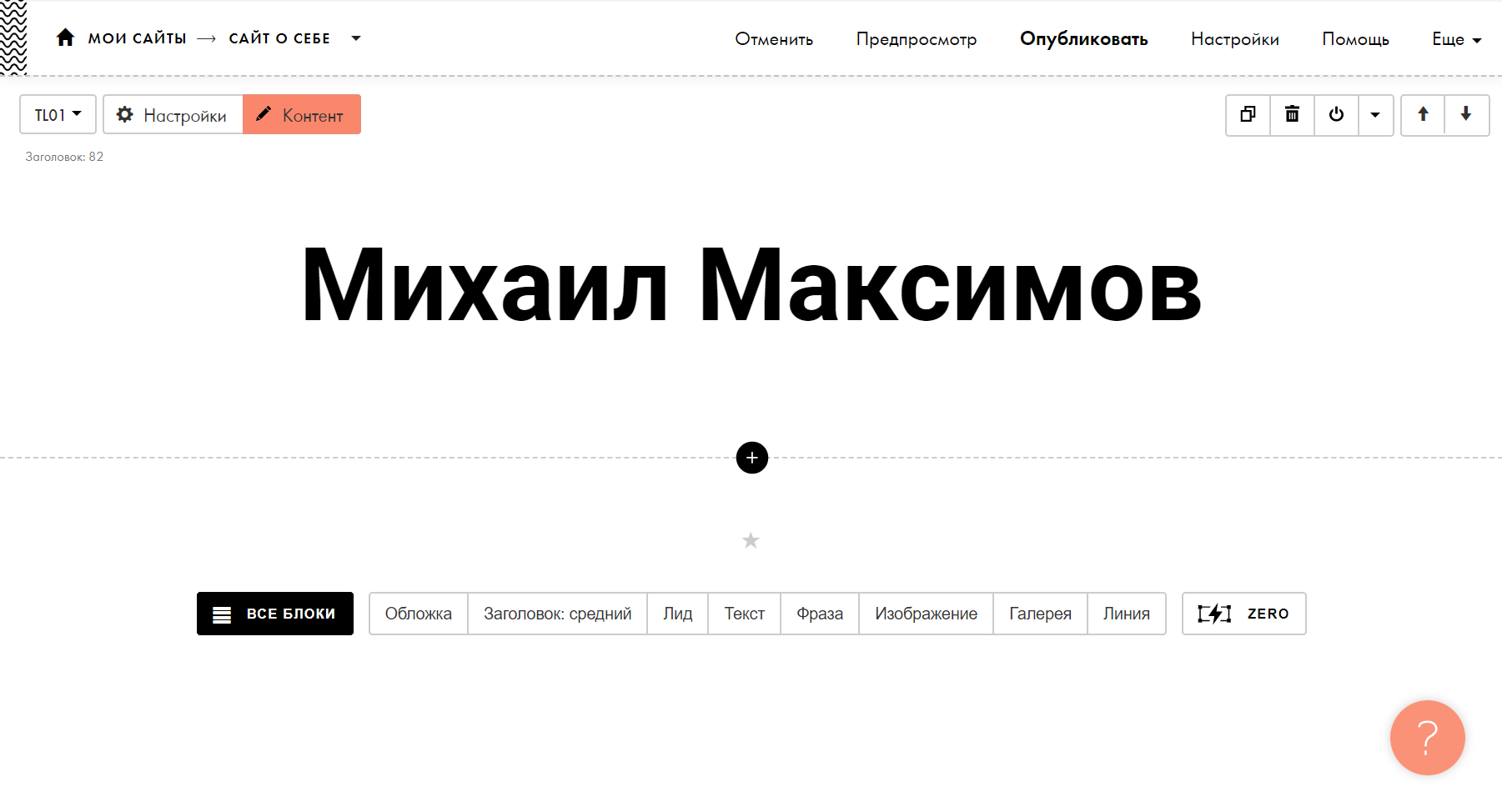Toggle block visibility with the power icon
This screenshot has height=812, width=1502.
pyautogui.click(x=1336, y=114)
